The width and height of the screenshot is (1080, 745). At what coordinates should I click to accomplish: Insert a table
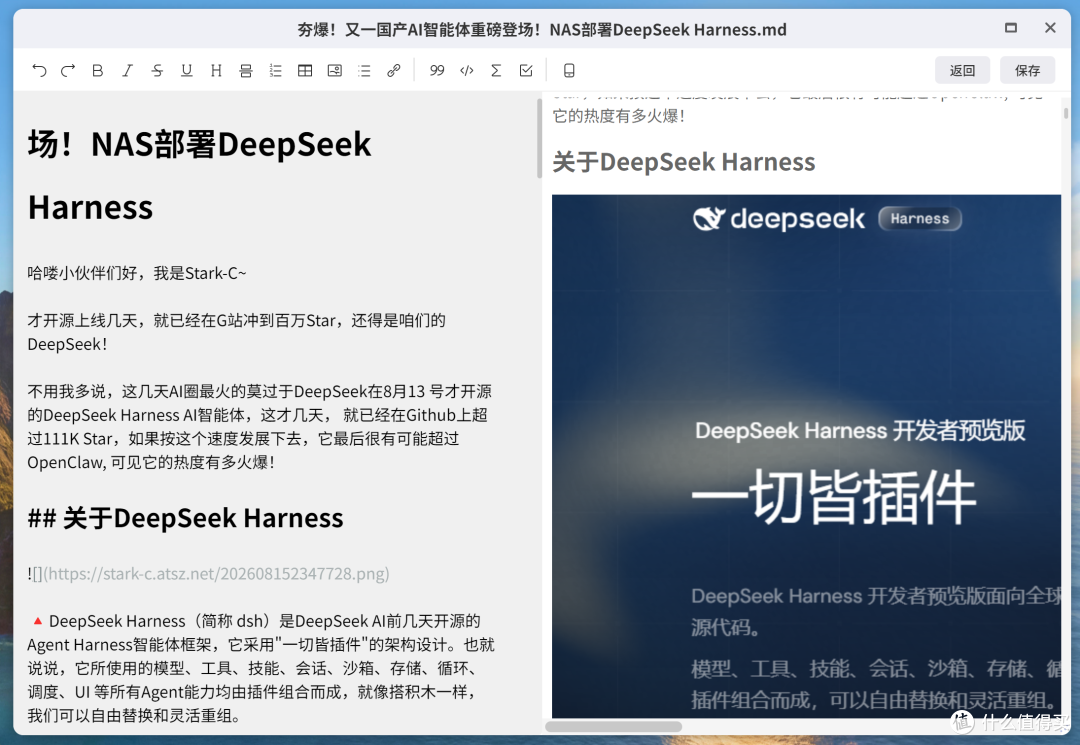tap(305, 70)
